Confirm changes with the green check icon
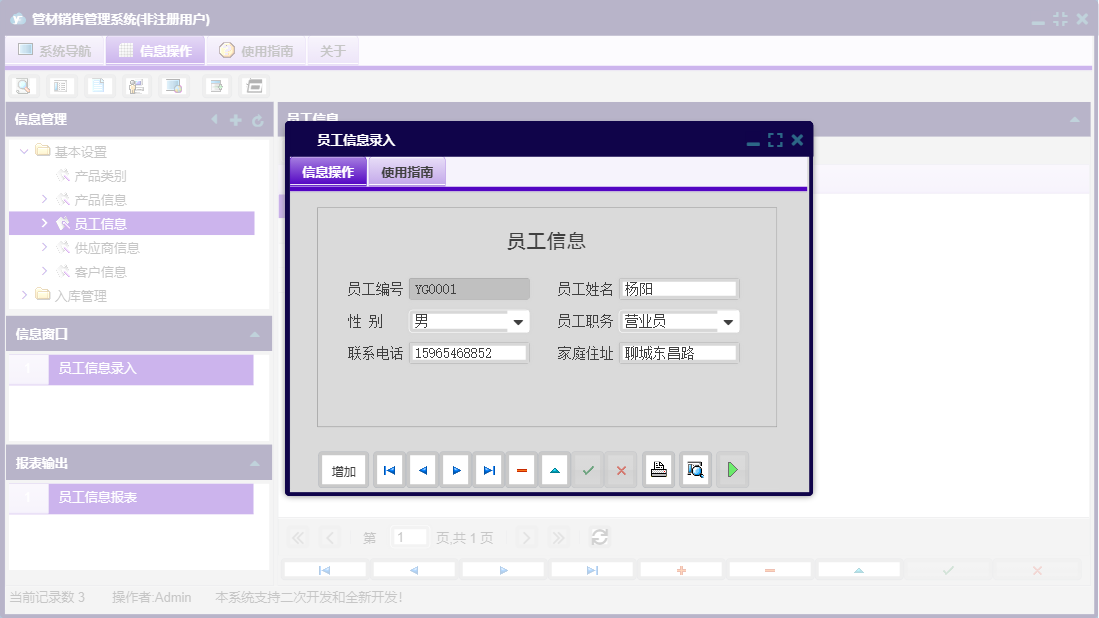Screen dimensions: 1099x618 click(x=588, y=469)
